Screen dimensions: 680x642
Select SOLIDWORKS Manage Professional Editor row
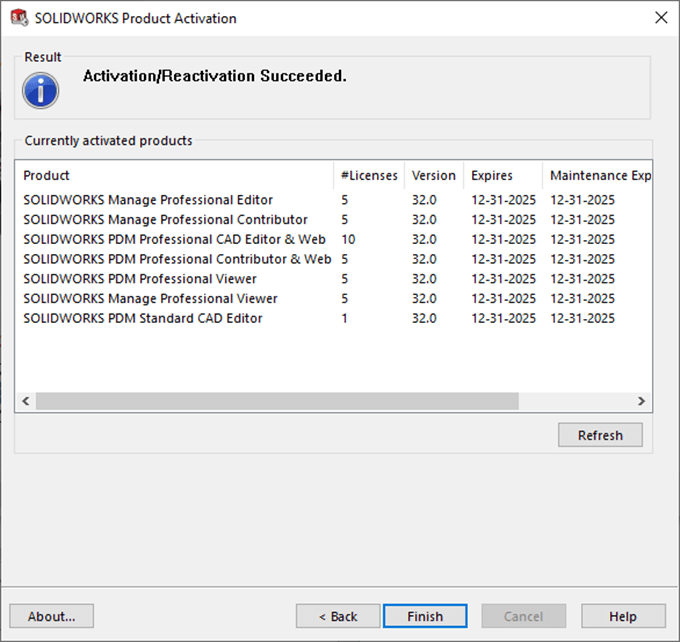[148, 200]
